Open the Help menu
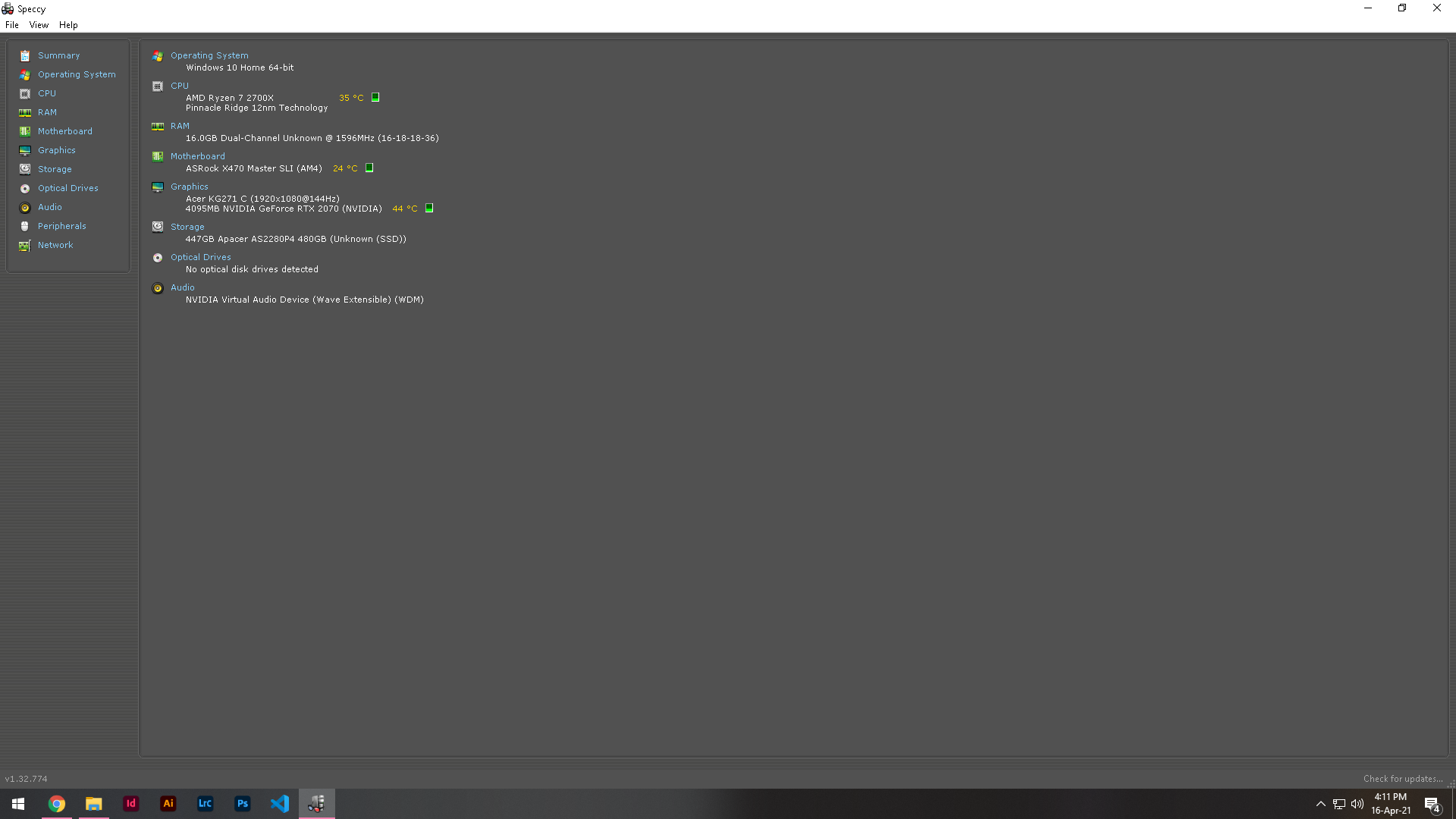Image resolution: width=1456 pixels, height=819 pixels. pyautogui.click(x=68, y=24)
